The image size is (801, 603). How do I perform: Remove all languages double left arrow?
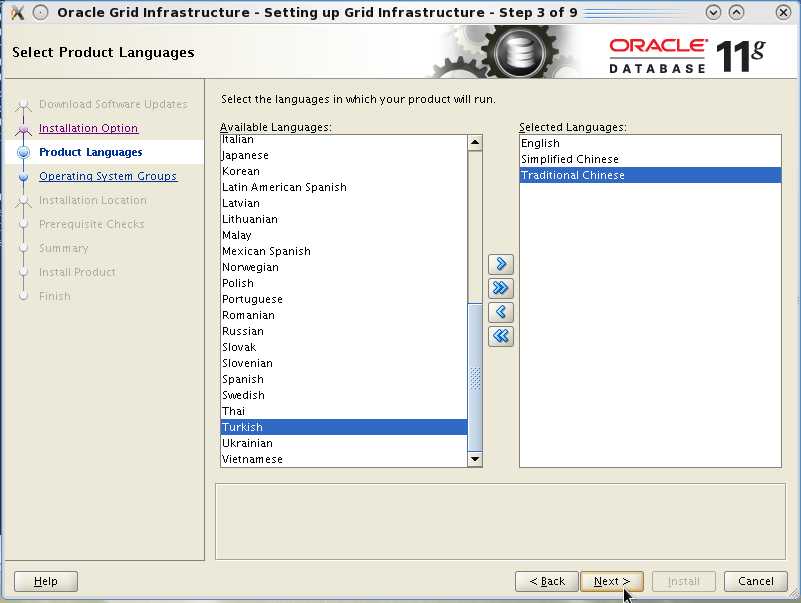(501, 336)
